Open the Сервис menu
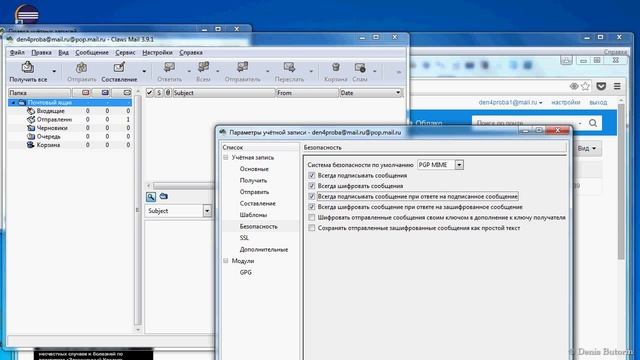640x360 pixels. 125,53
